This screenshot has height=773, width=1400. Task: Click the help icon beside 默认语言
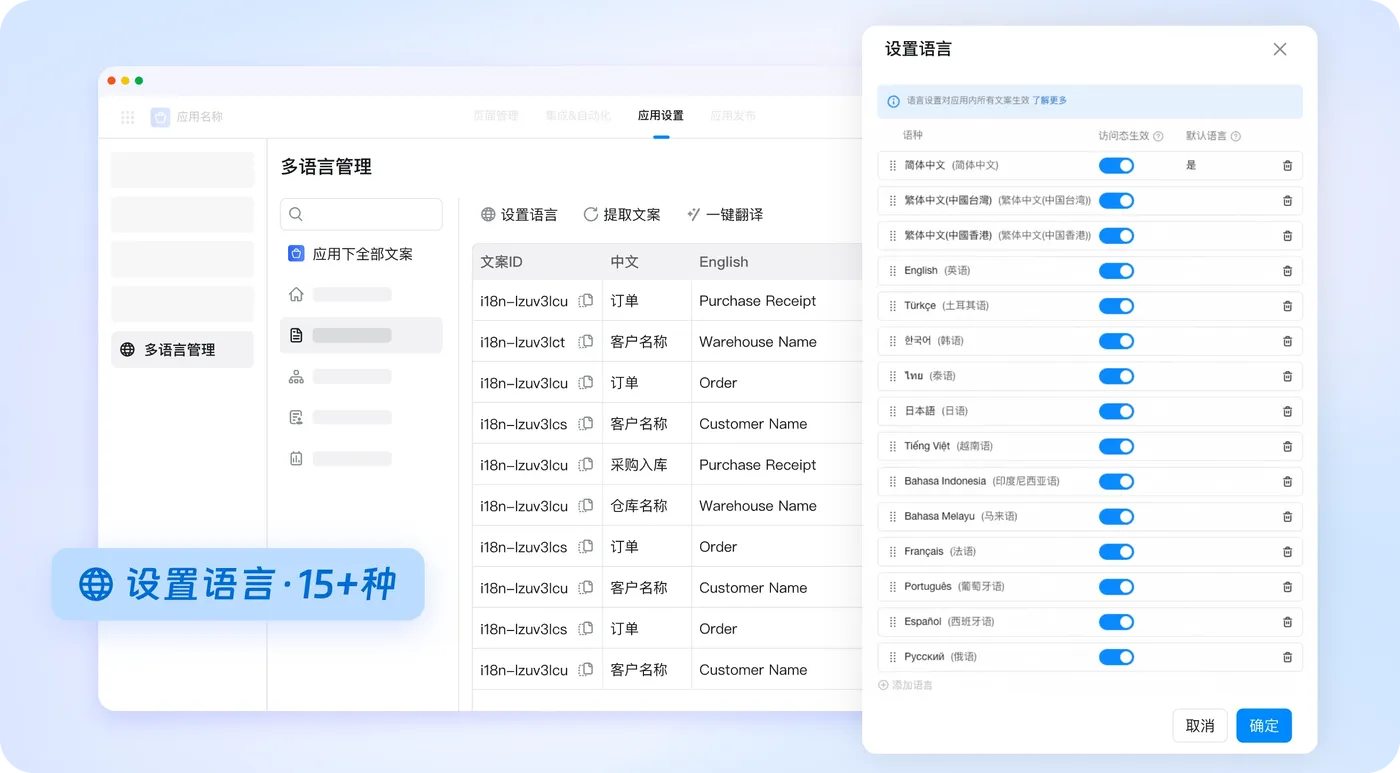(1235, 136)
